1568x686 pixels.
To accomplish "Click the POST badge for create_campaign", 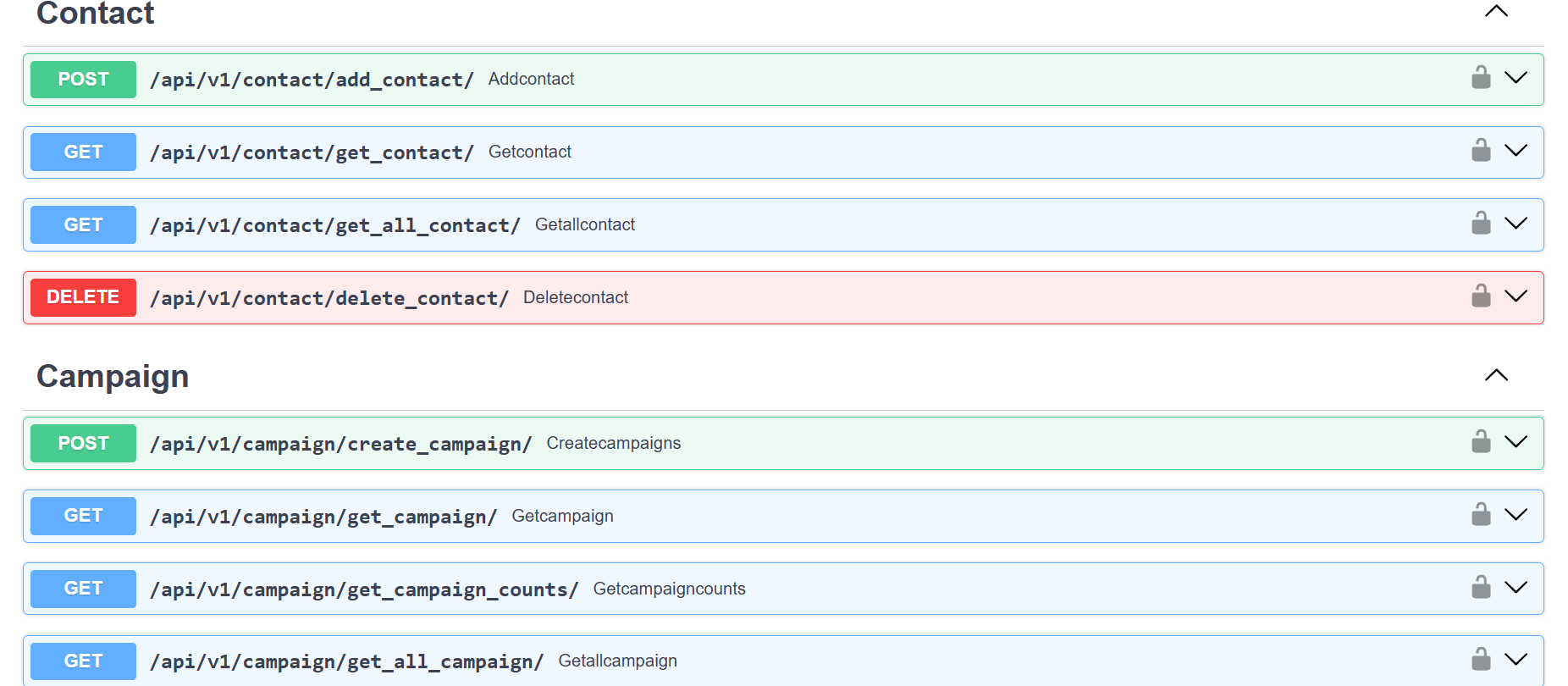I will point(83,443).
